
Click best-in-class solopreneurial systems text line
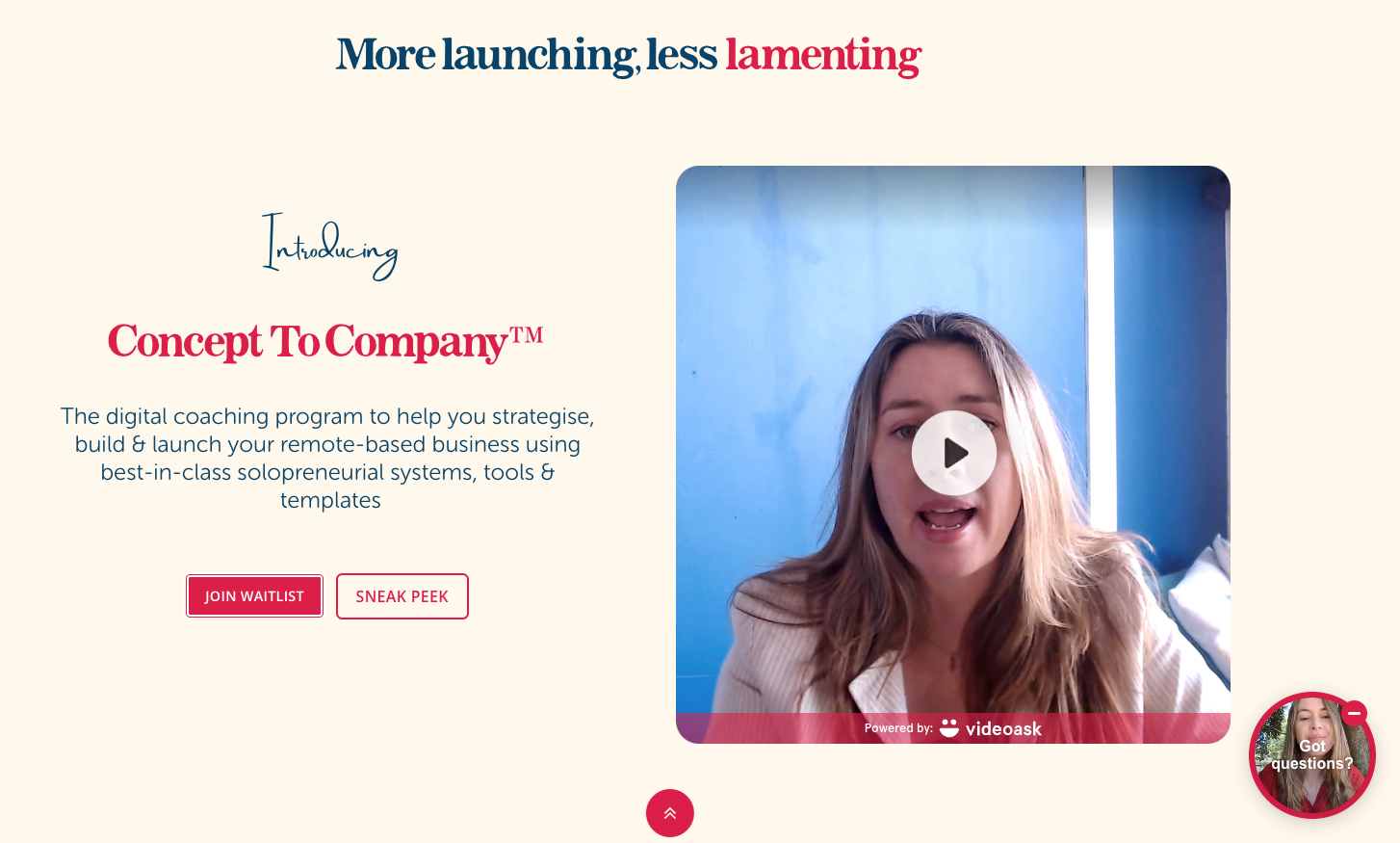(327, 472)
